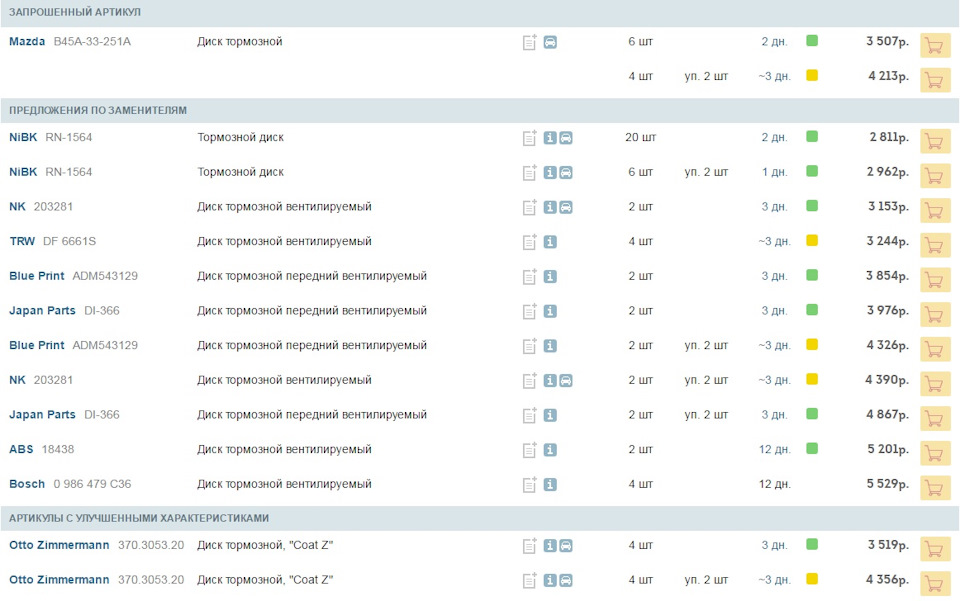
Task: Add Otto Zimmermann at 3 519р to cart
Action: click(935, 550)
